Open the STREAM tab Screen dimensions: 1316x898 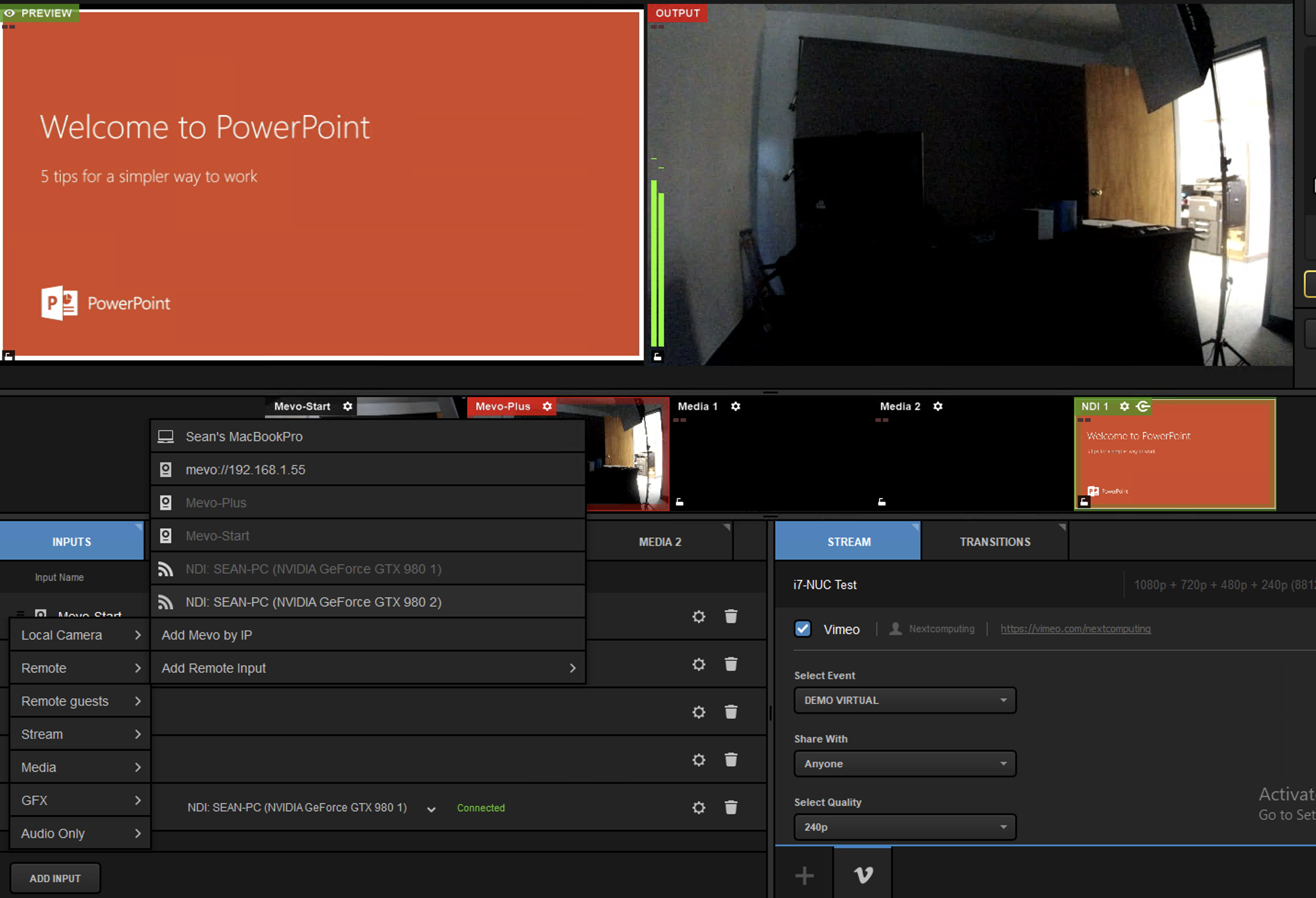click(x=848, y=541)
